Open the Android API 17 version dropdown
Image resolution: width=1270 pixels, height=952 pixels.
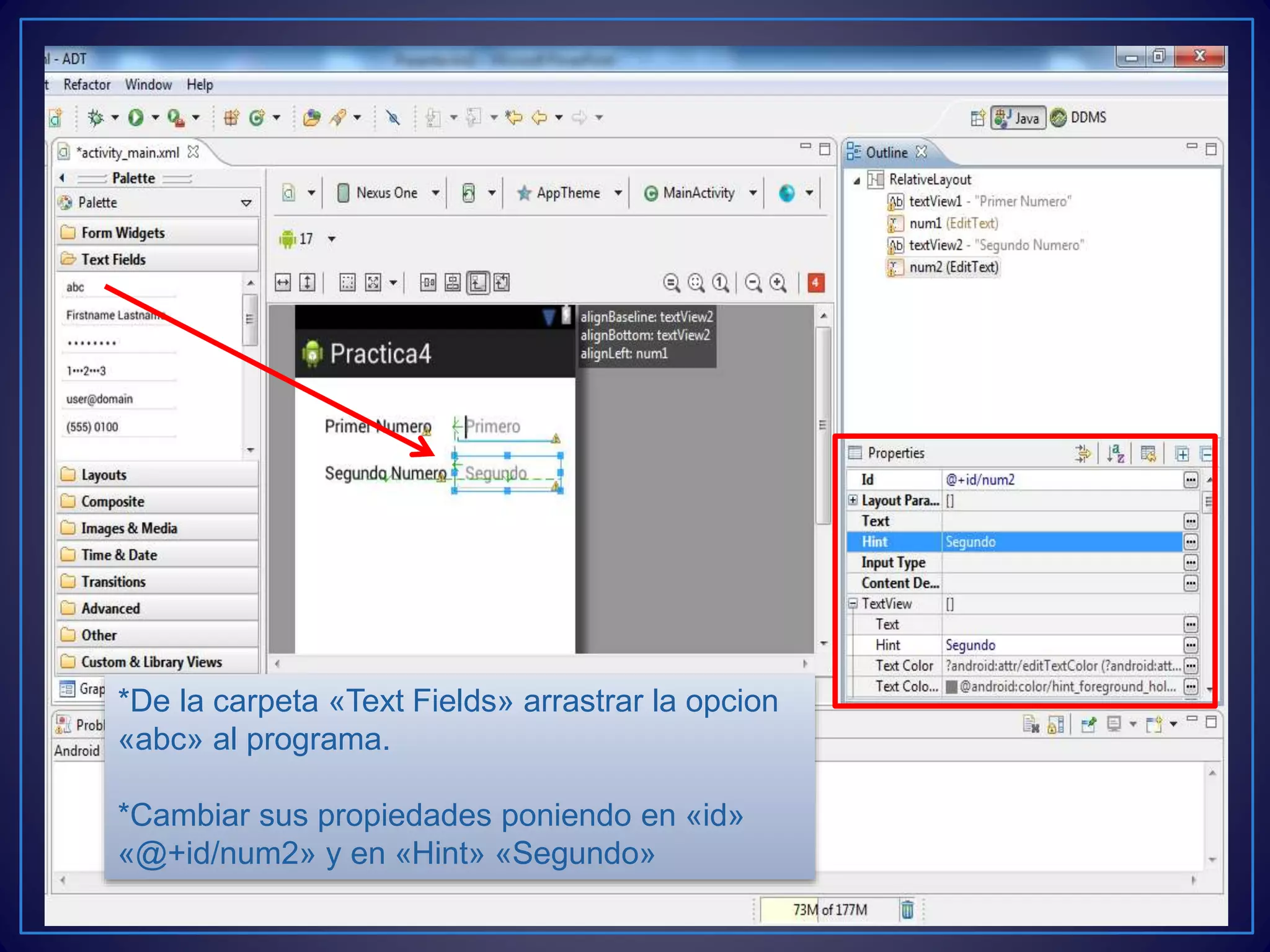click(x=306, y=239)
